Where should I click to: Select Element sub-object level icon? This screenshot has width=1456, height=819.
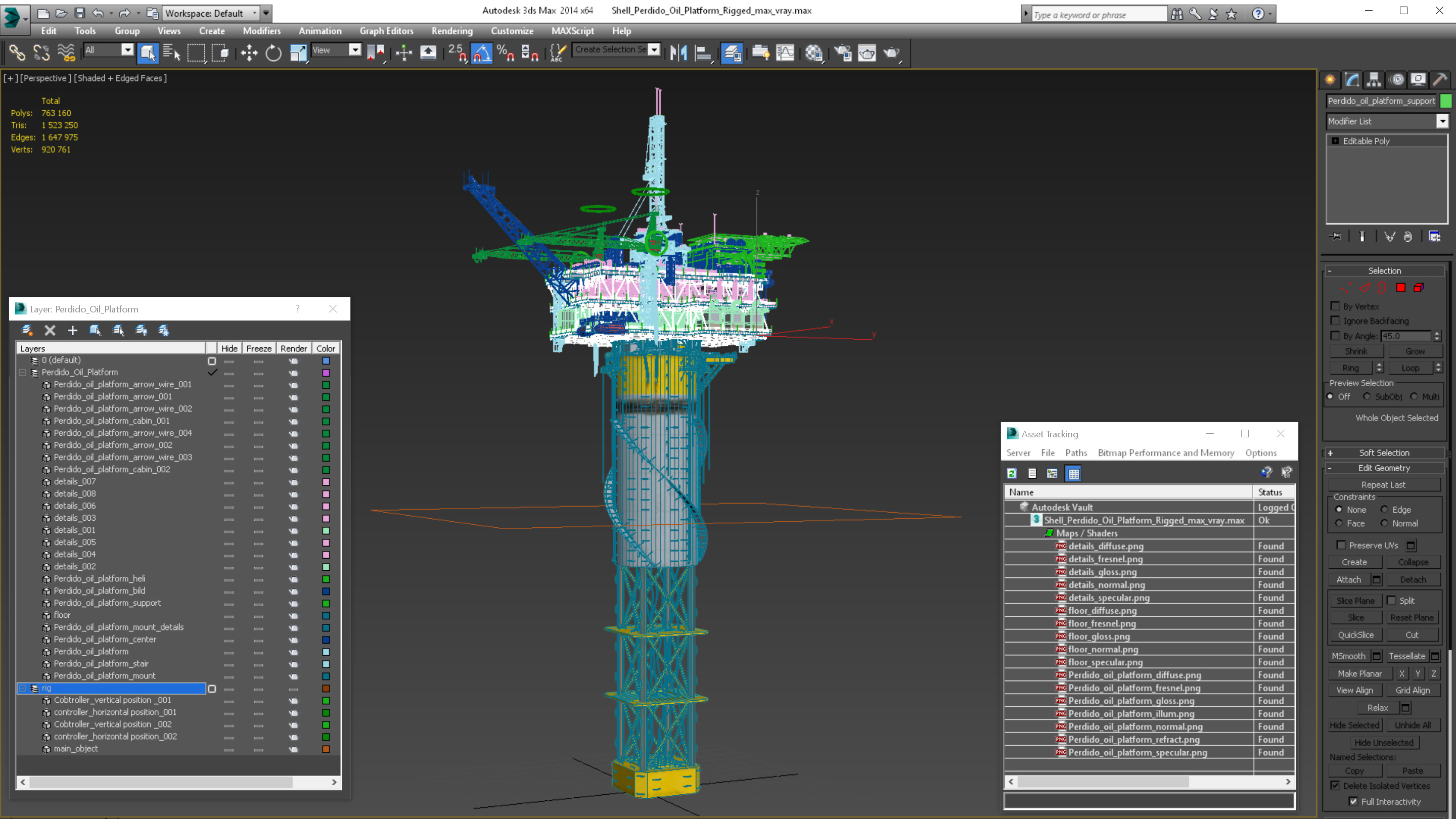tap(1419, 288)
